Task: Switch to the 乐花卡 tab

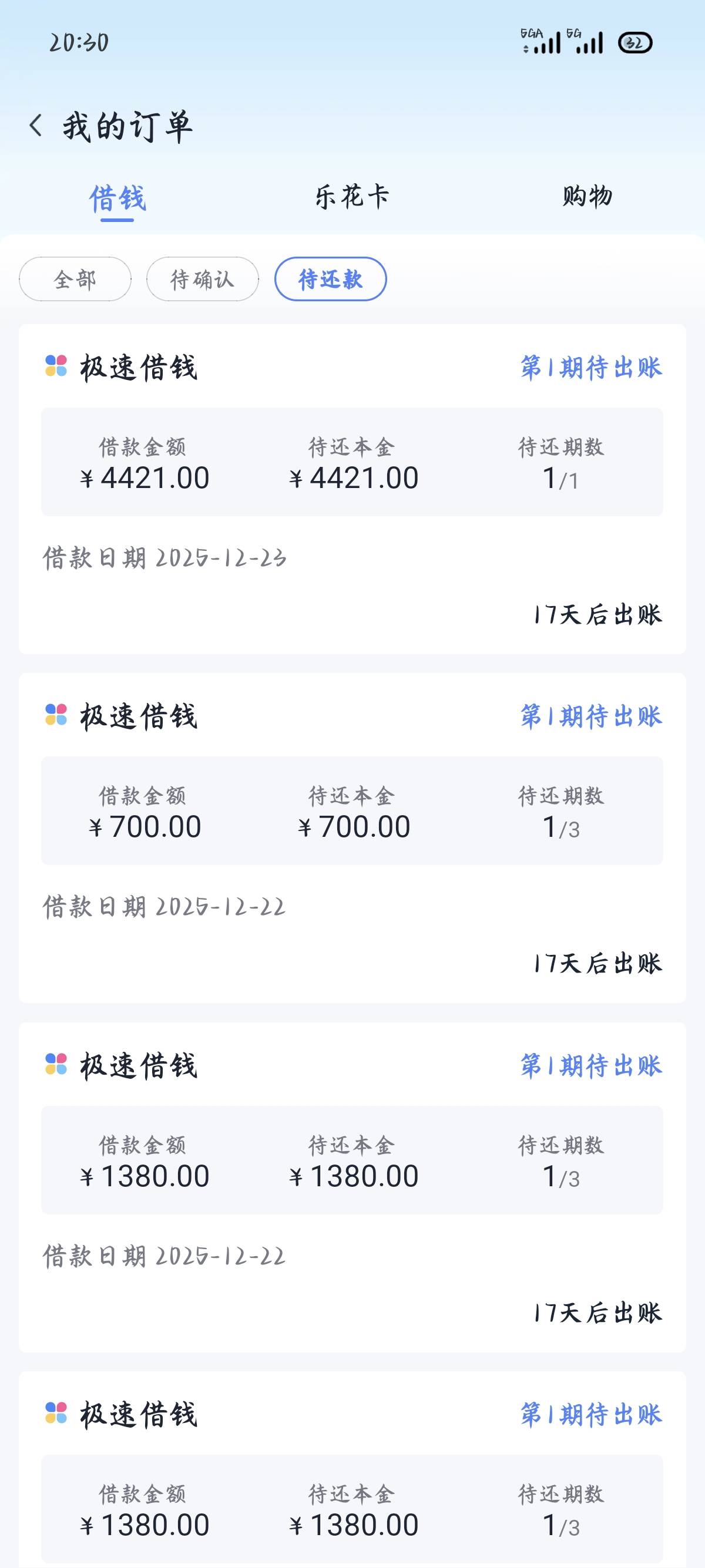Action: coord(352,197)
